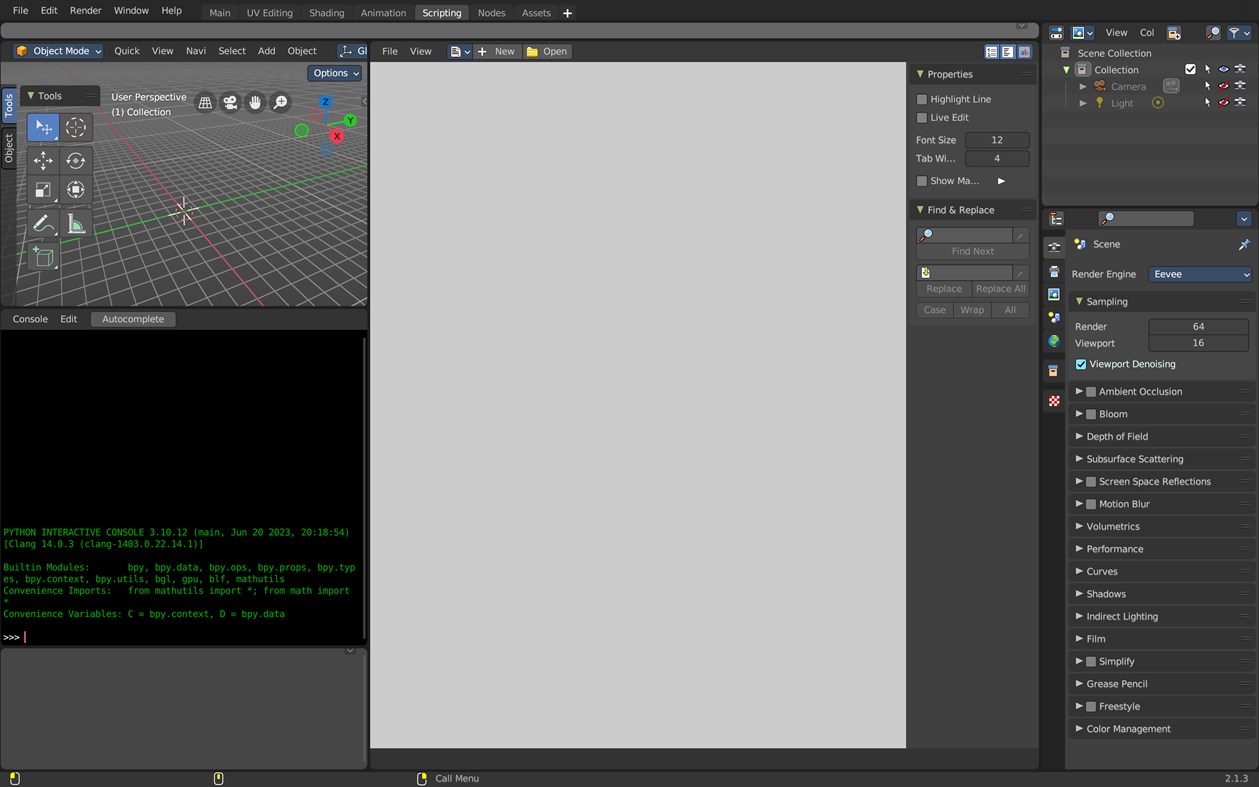Click the blue Z axis gizmo ball
The width and height of the screenshot is (1259, 787).
pos(325,101)
